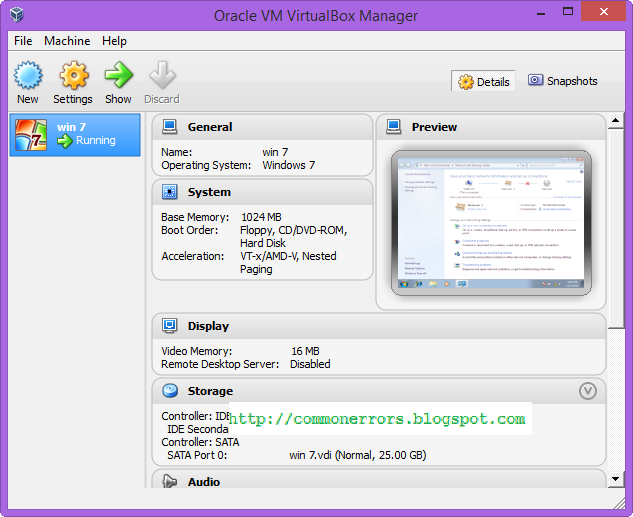Viewport: 633px width, 517px height.
Task: Select the win 7 virtual machine entry
Action: click(75, 135)
